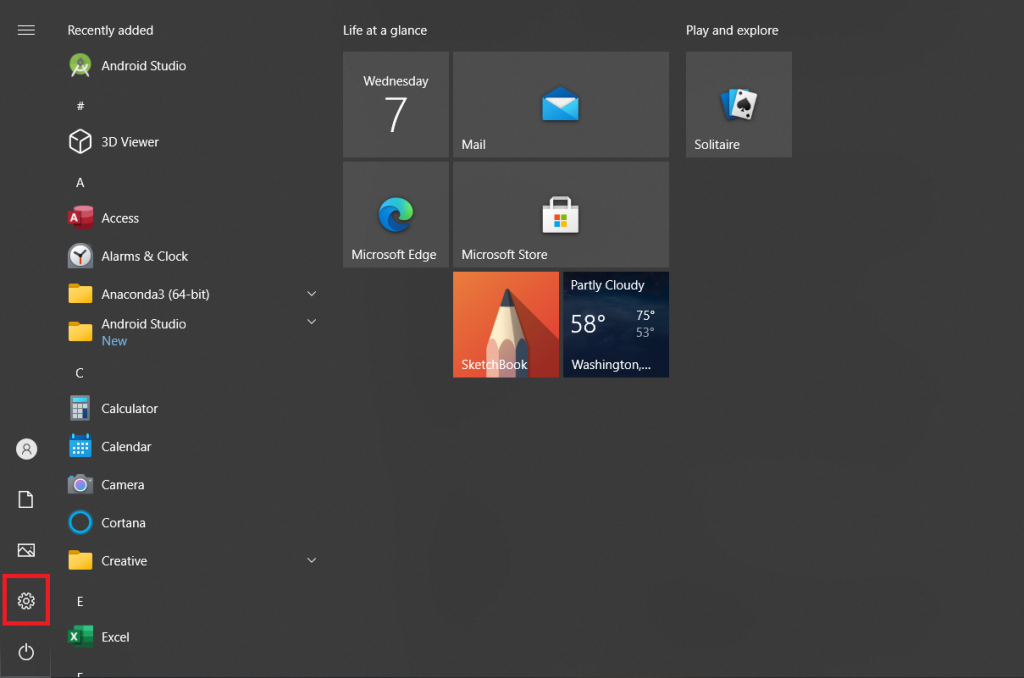Click the Power button icon
The width and height of the screenshot is (1024, 678).
pyautogui.click(x=27, y=652)
